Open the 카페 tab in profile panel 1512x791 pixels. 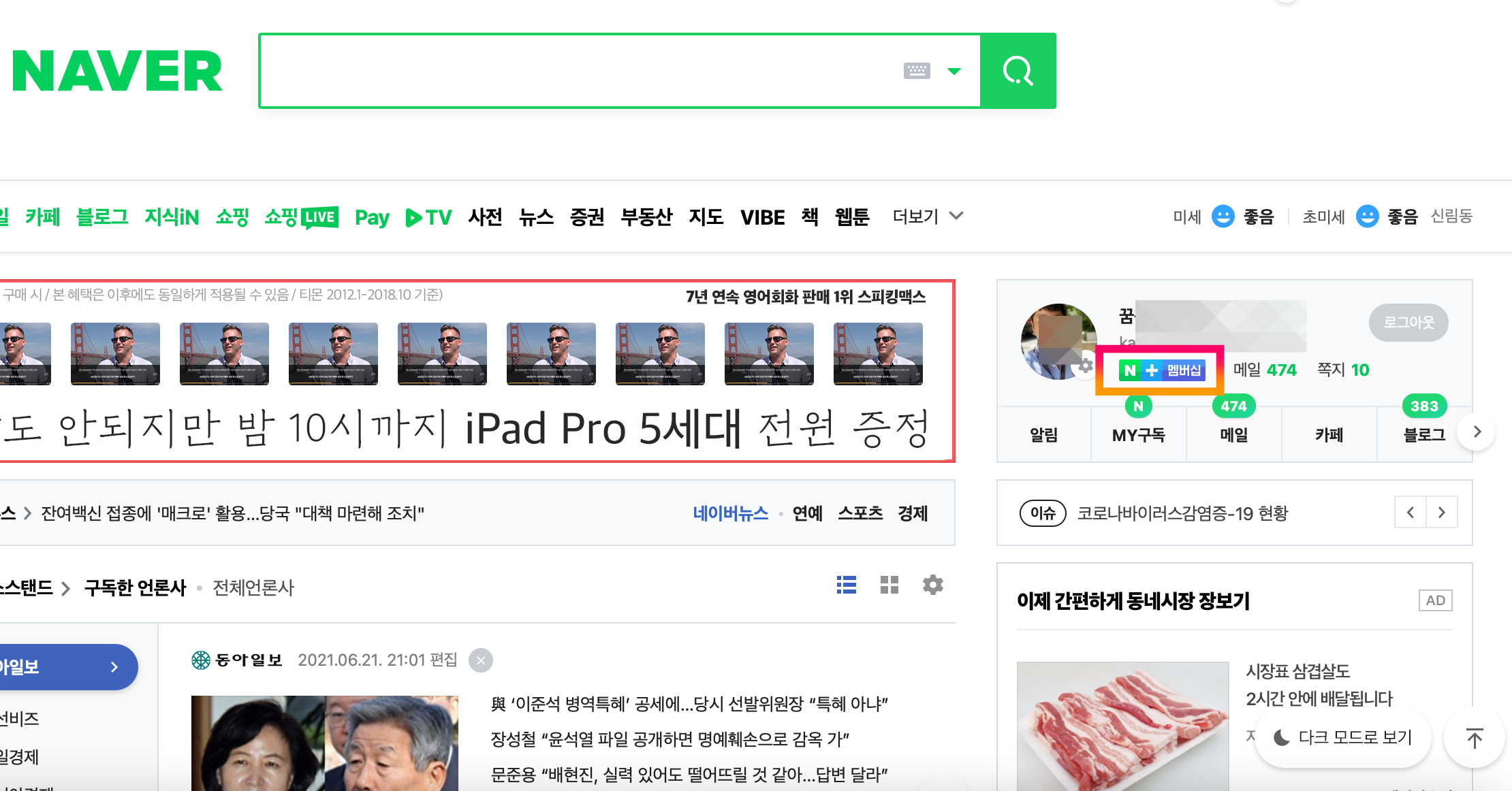pyautogui.click(x=1329, y=434)
